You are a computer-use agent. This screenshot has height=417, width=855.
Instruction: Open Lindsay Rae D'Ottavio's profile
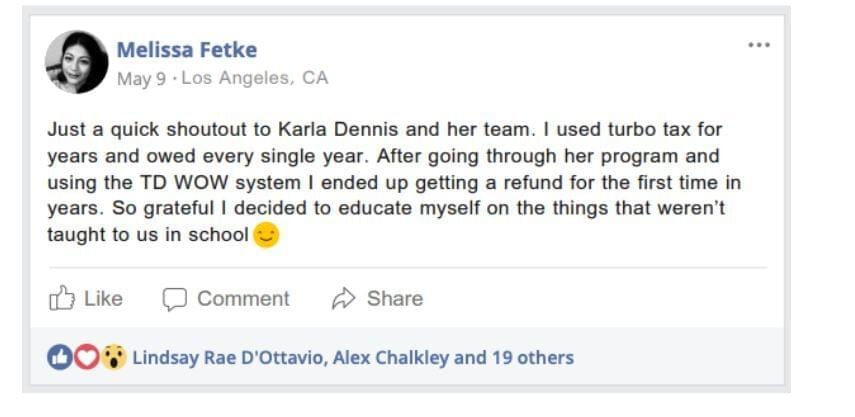click(228, 357)
